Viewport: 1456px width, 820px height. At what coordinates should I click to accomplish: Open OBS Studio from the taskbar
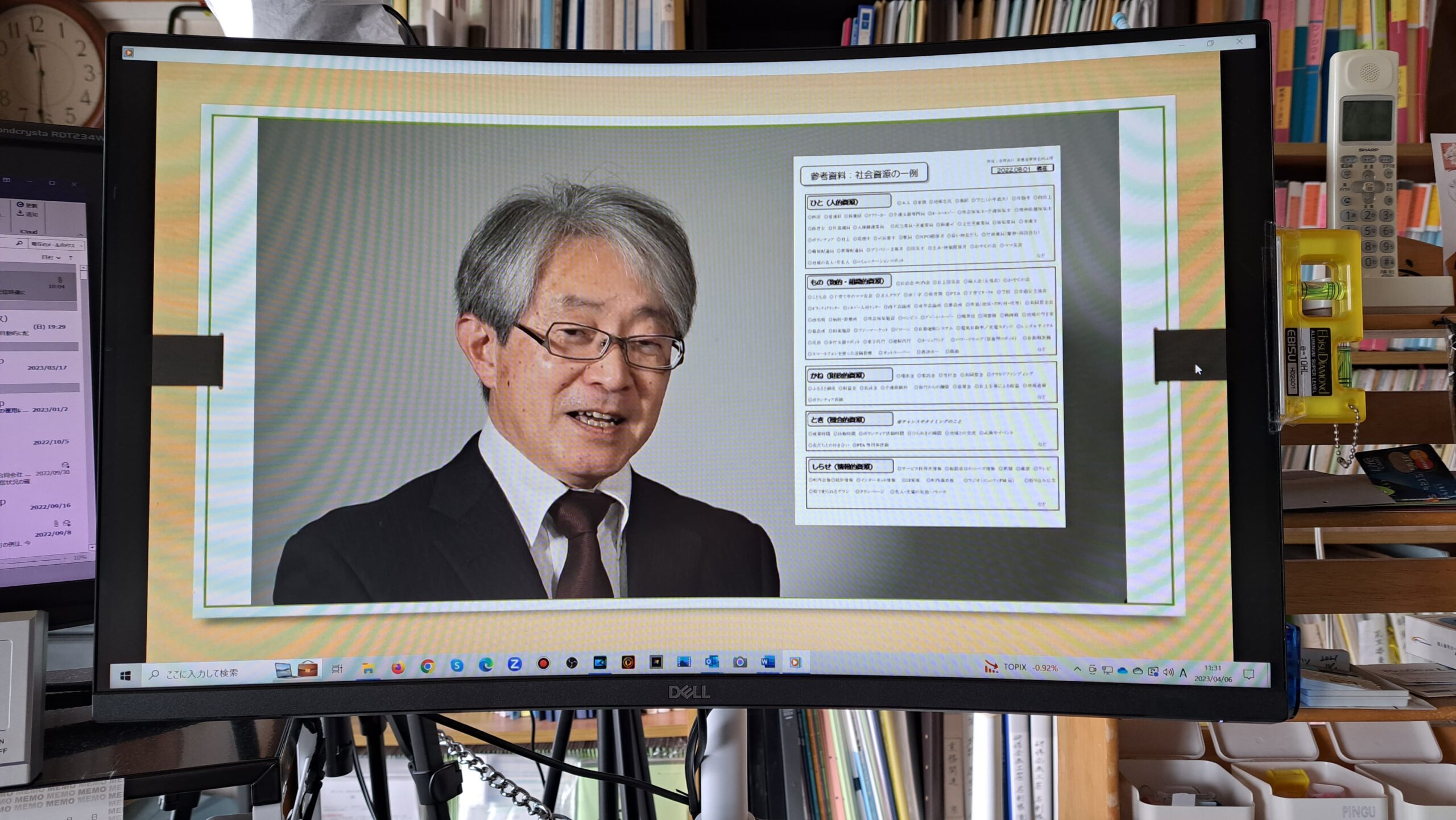[x=572, y=663]
